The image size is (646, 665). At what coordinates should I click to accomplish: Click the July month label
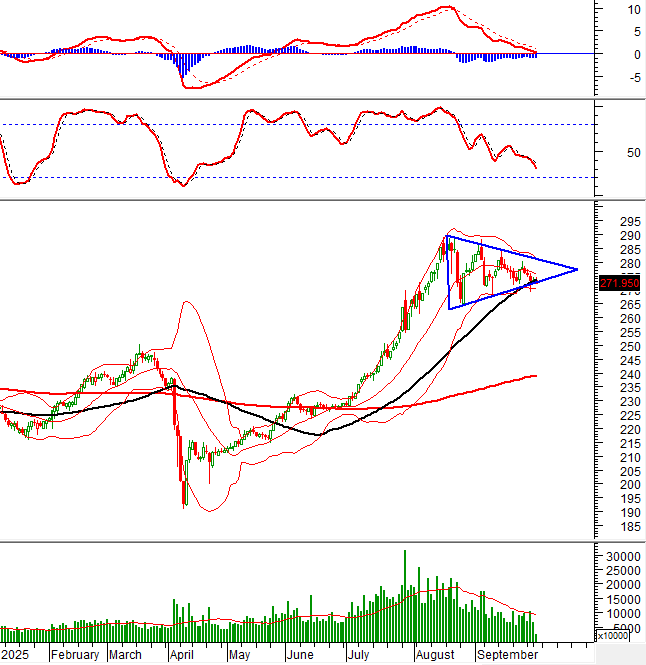[x=359, y=655]
